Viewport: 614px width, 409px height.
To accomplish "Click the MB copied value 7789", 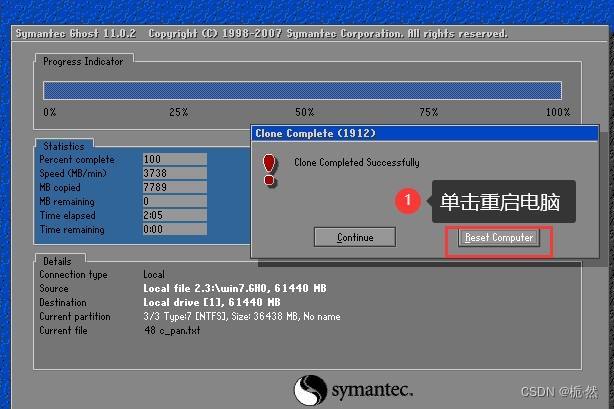I will tap(175, 187).
